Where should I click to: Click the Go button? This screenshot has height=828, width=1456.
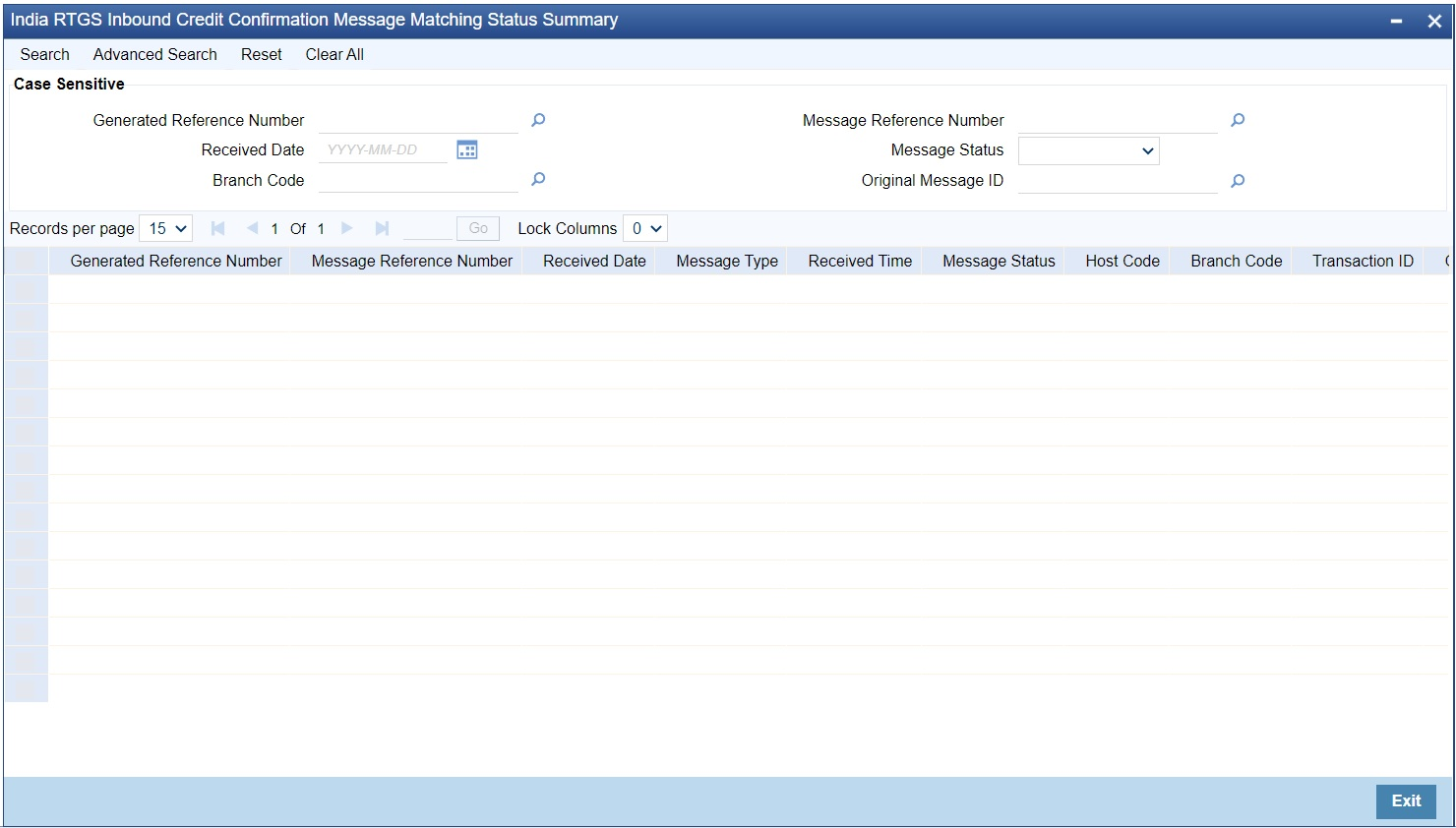click(x=478, y=228)
